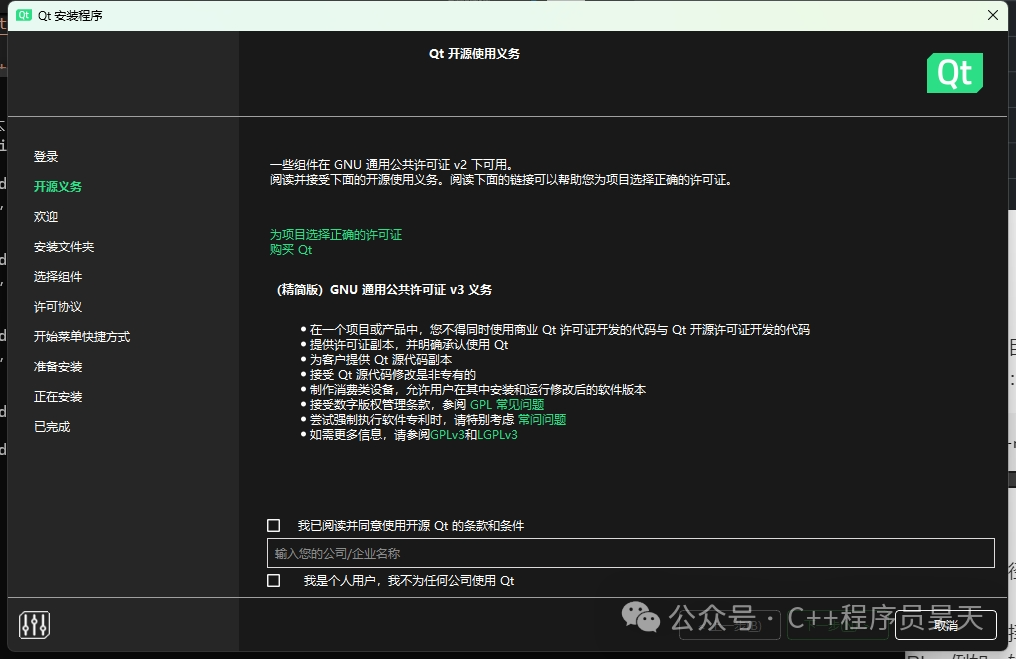Select 欢迎 step in sidebar
1016x659 pixels.
(x=46, y=216)
